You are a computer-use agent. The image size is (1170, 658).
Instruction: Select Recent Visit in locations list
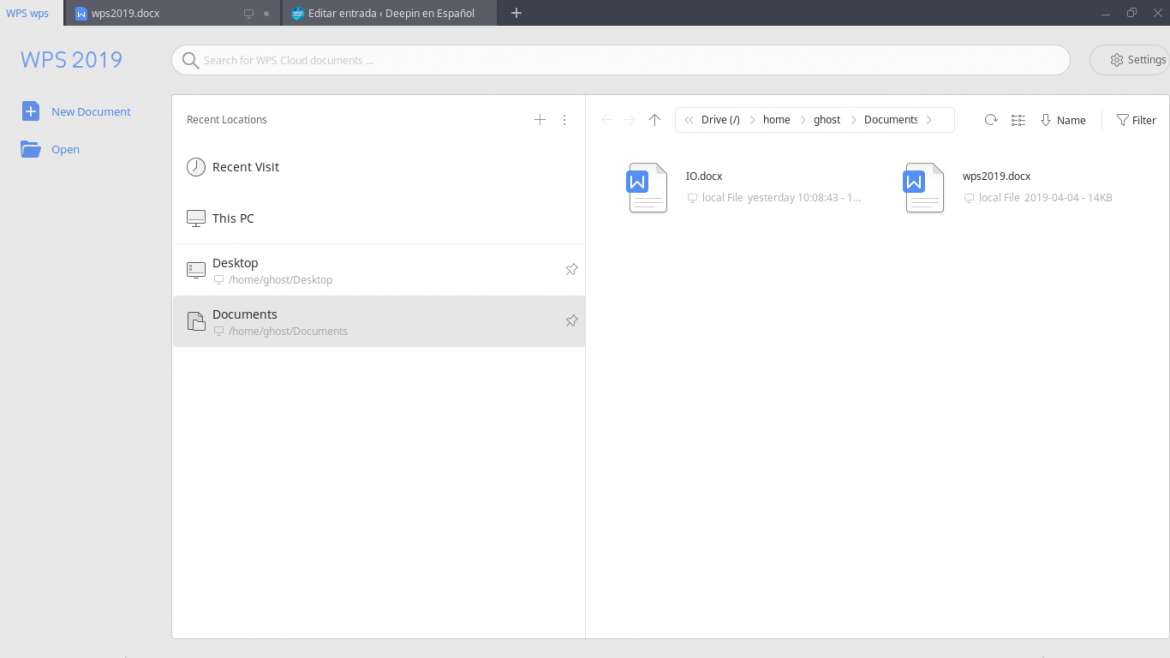(378, 166)
